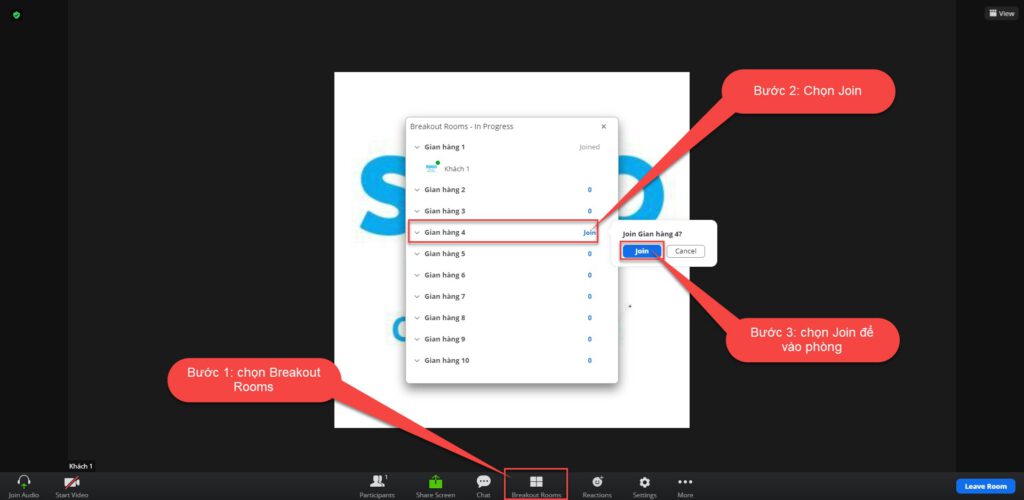
Task: Click the Join Audio headphone icon
Action: tap(23, 482)
